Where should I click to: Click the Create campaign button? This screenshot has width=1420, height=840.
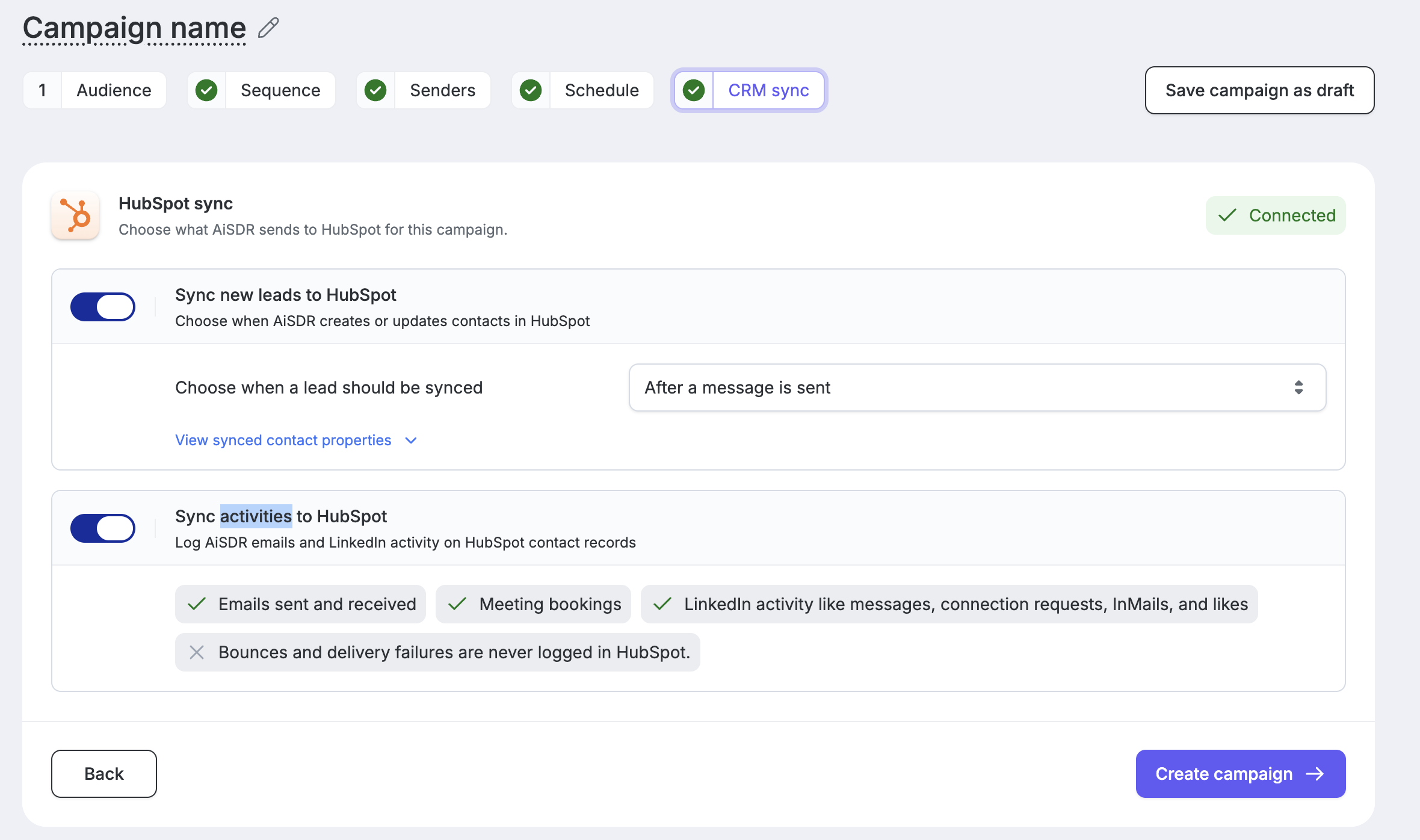(x=1241, y=774)
